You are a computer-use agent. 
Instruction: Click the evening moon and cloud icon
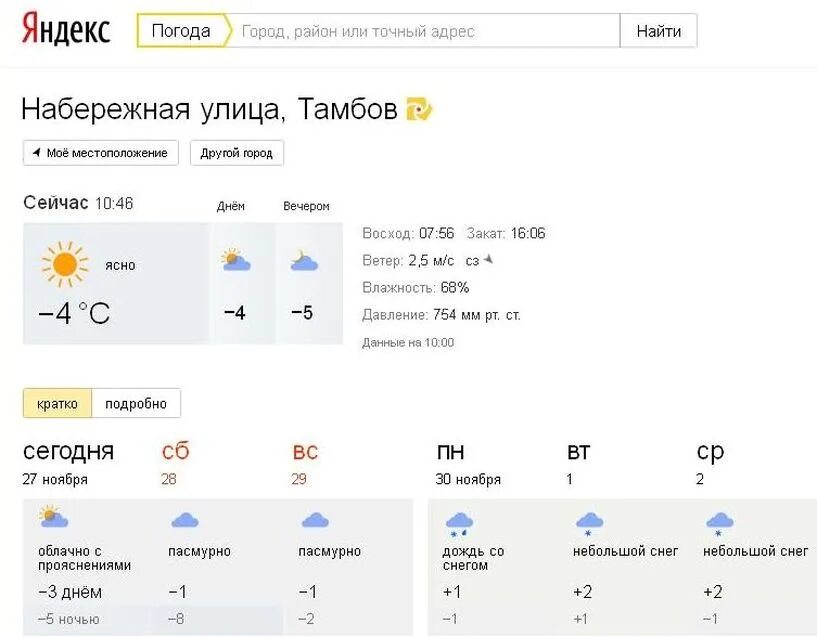tap(303, 261)
